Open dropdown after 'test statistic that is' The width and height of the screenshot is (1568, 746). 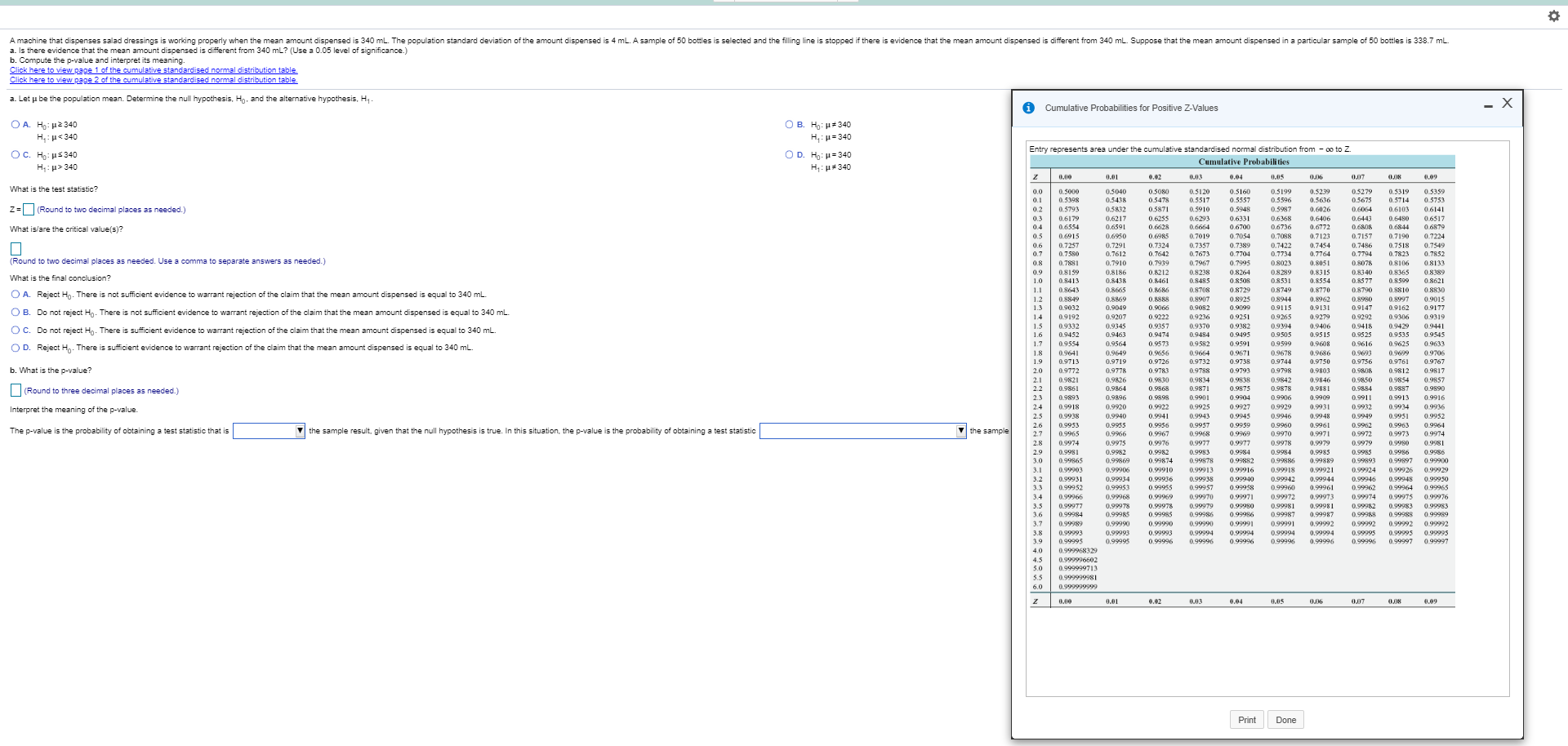pyautogui.click(x=269, y=431)
